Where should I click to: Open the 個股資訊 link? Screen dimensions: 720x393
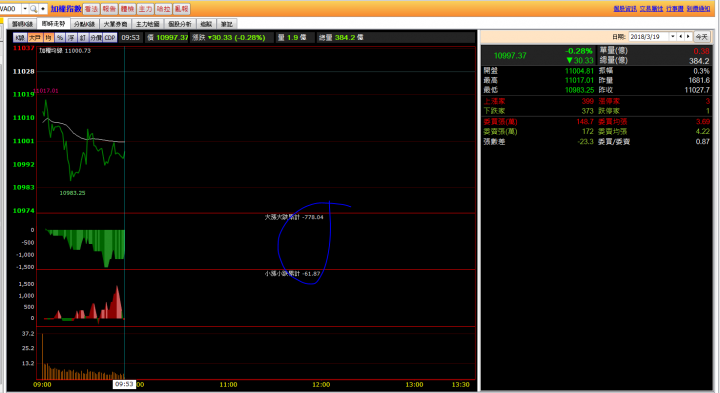[x=625, y=9]
